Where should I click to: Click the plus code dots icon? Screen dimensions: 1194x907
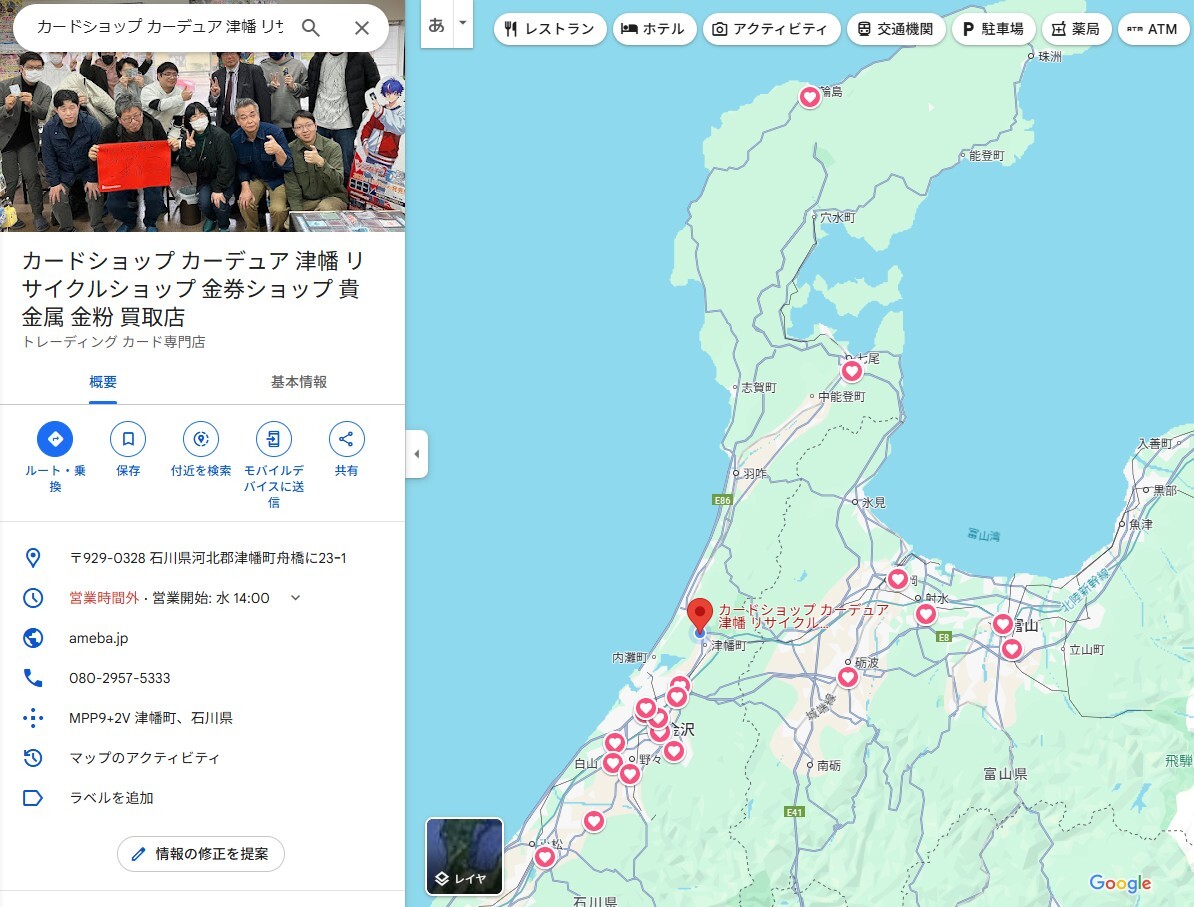[33, 717]
